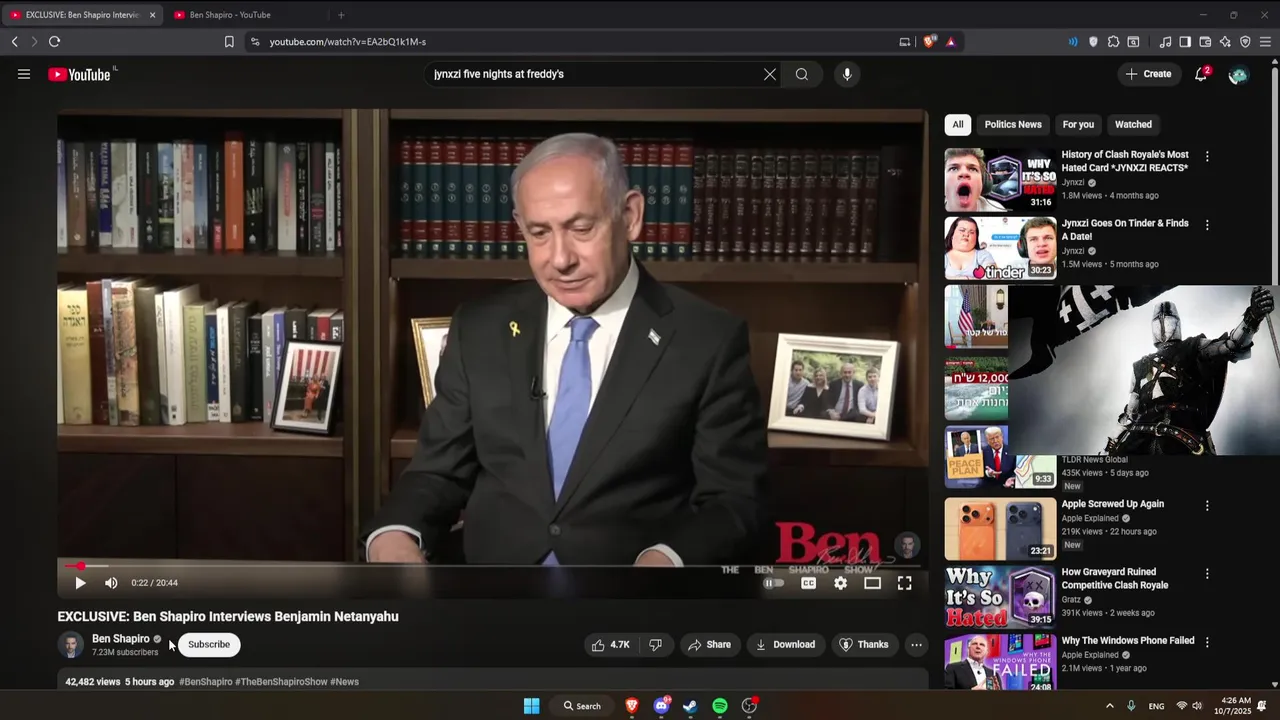Toggle closed captions on the player
The height and width of the screenshot is (720, 1280).
pos(808,583)
